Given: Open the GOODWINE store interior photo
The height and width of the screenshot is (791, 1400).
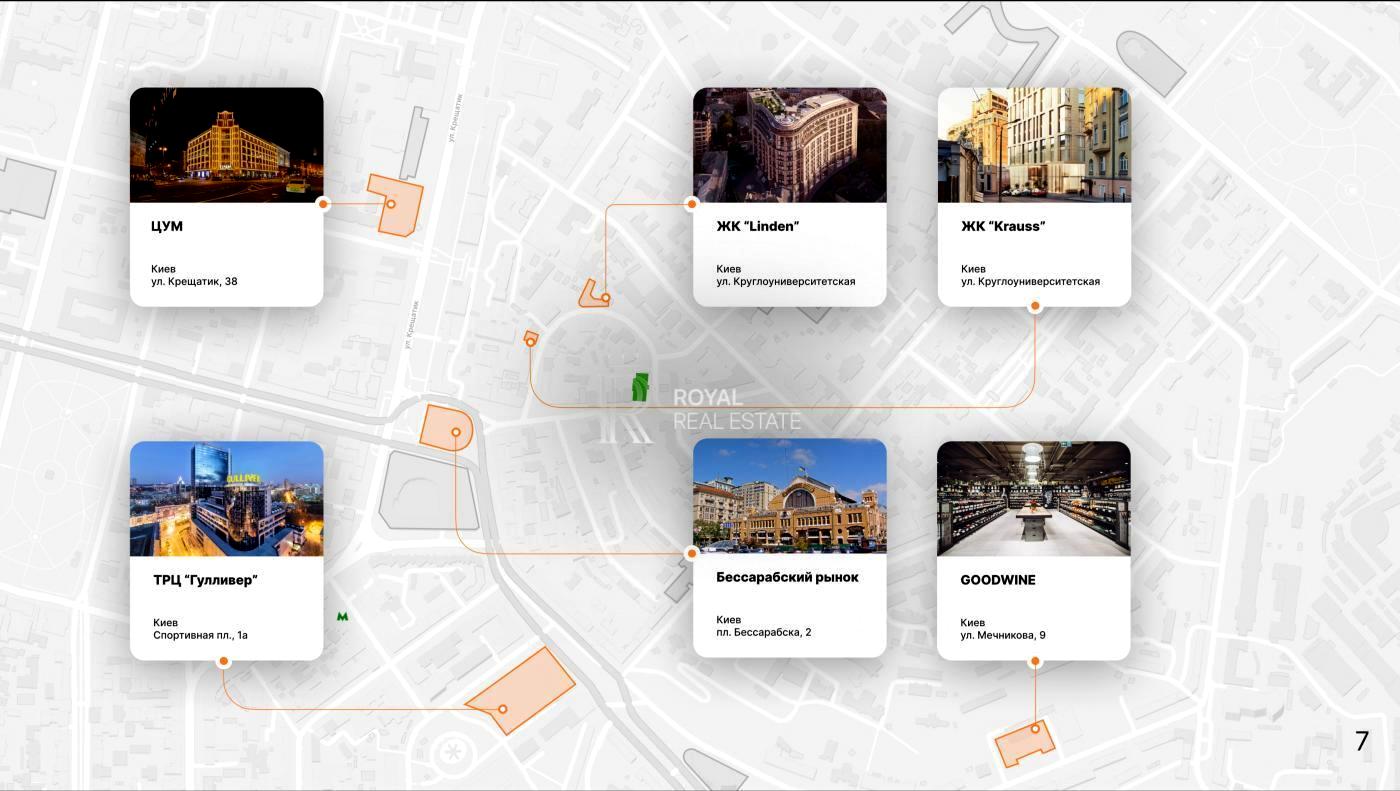Looking at the screenshot, I should click(1033, 498).
